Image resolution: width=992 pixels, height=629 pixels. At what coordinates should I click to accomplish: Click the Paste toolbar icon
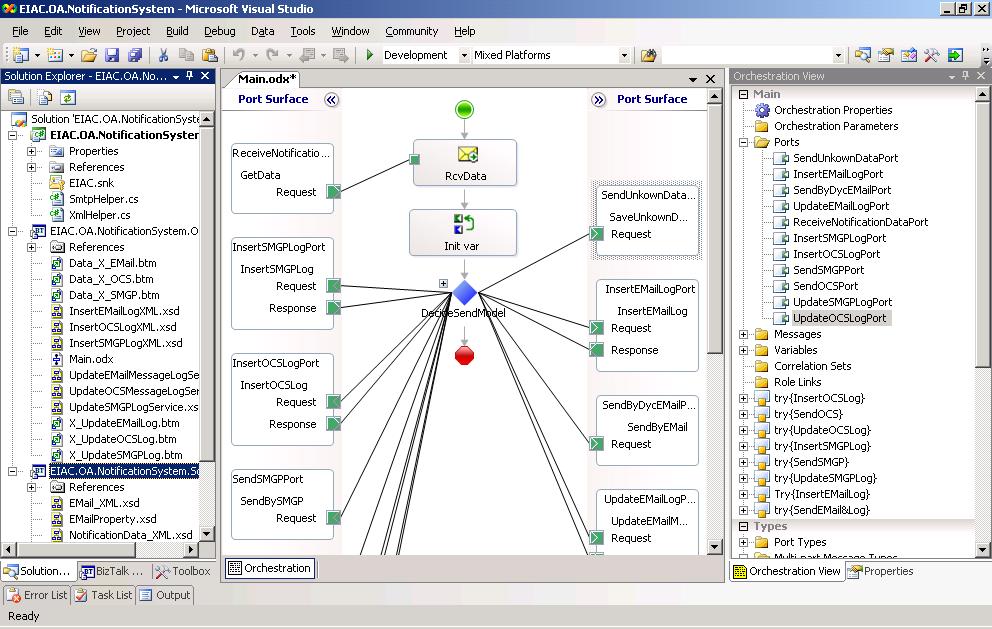click(209, 55)
